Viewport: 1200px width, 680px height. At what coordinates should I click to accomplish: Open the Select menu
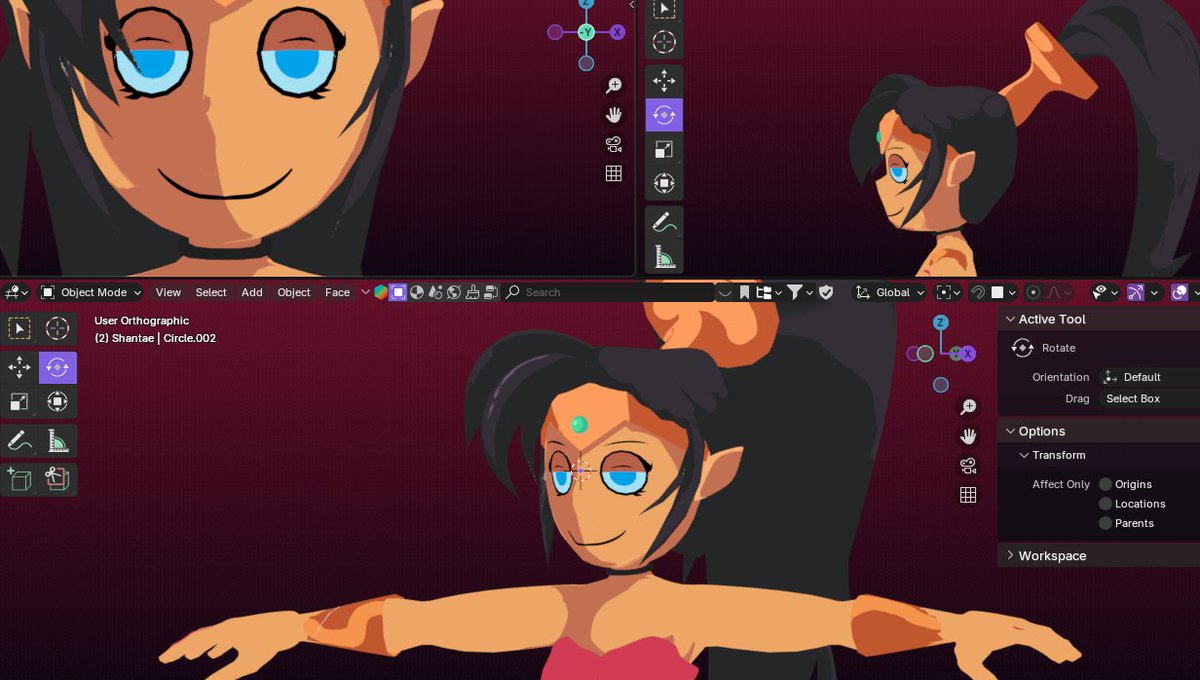point(211,292)
